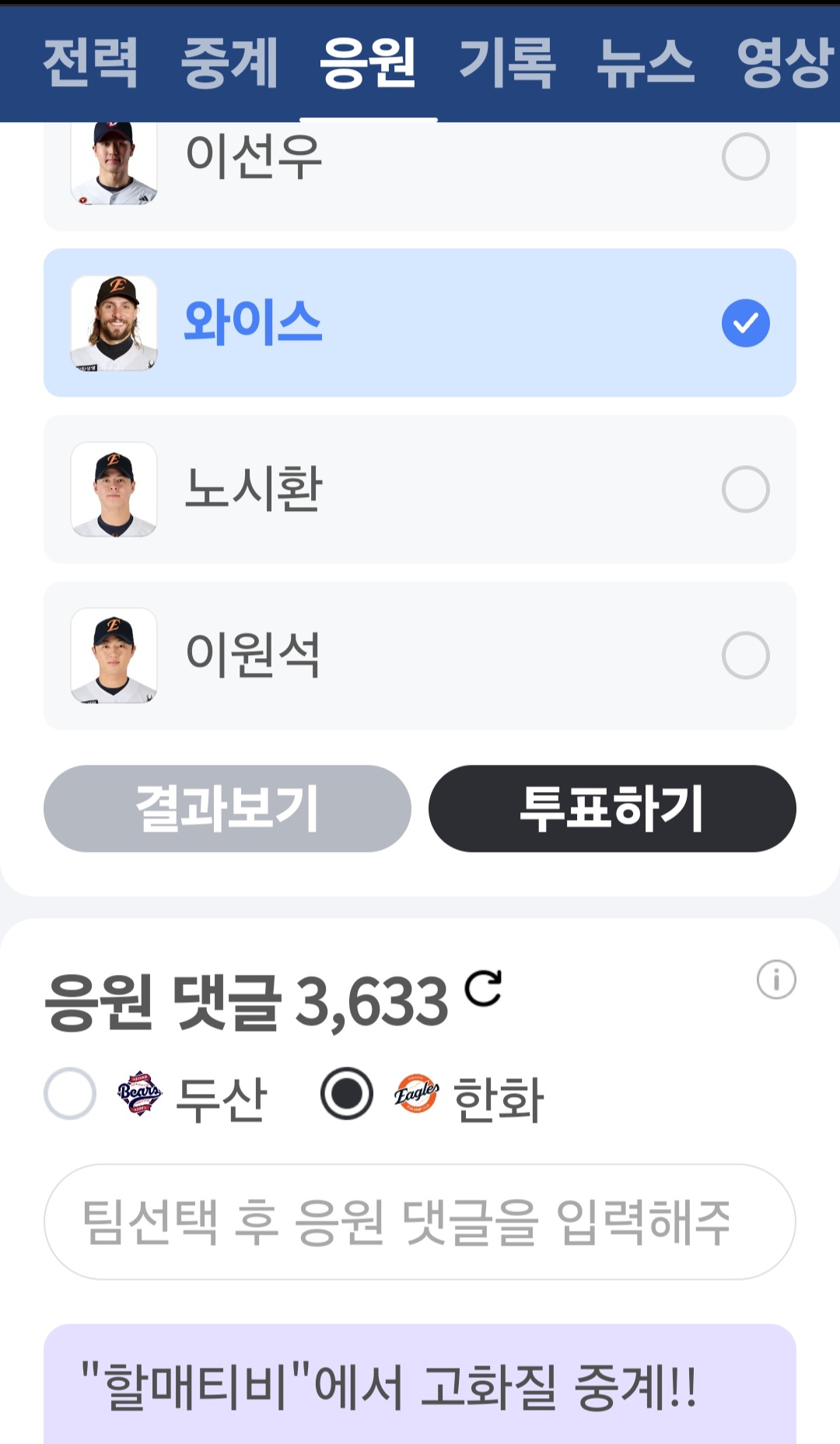The image size is (840, 1444).
Task: Tap the blue checkmark on 와이스
Action: 745,323
